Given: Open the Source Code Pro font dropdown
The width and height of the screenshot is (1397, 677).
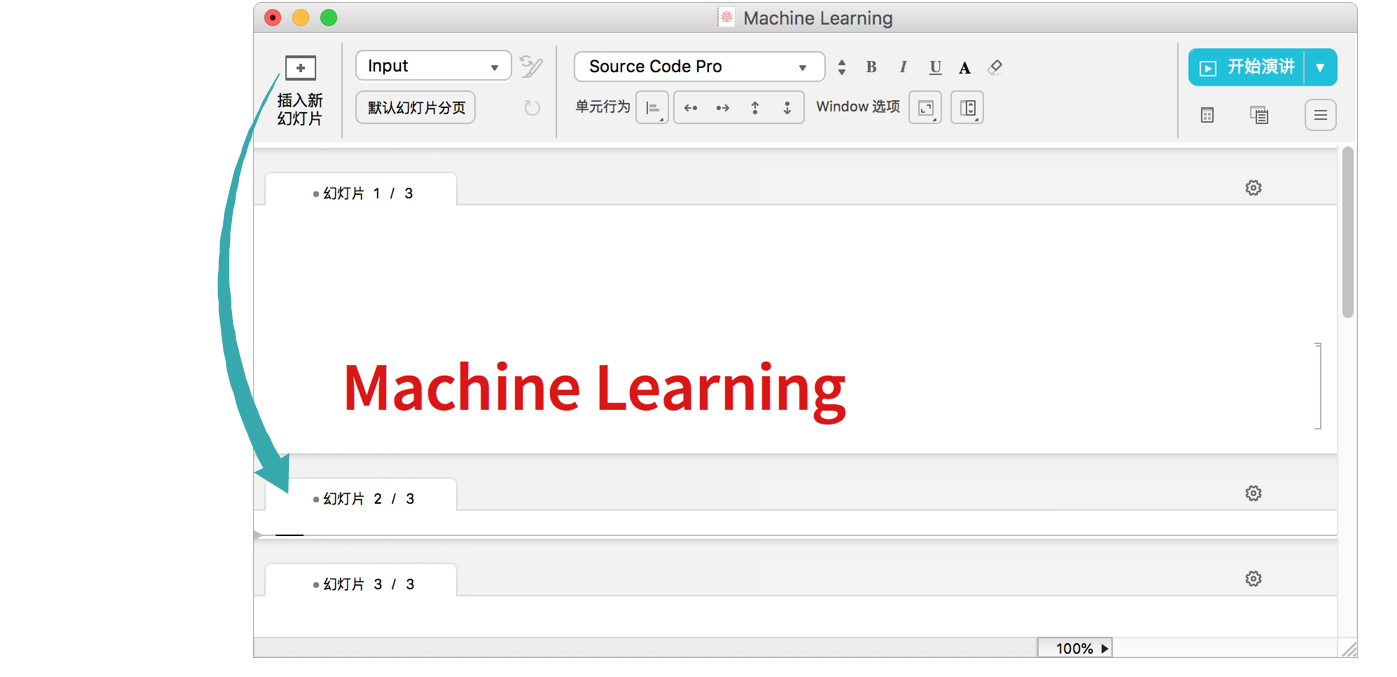Looking at the screenshot, I should point(699,67).
